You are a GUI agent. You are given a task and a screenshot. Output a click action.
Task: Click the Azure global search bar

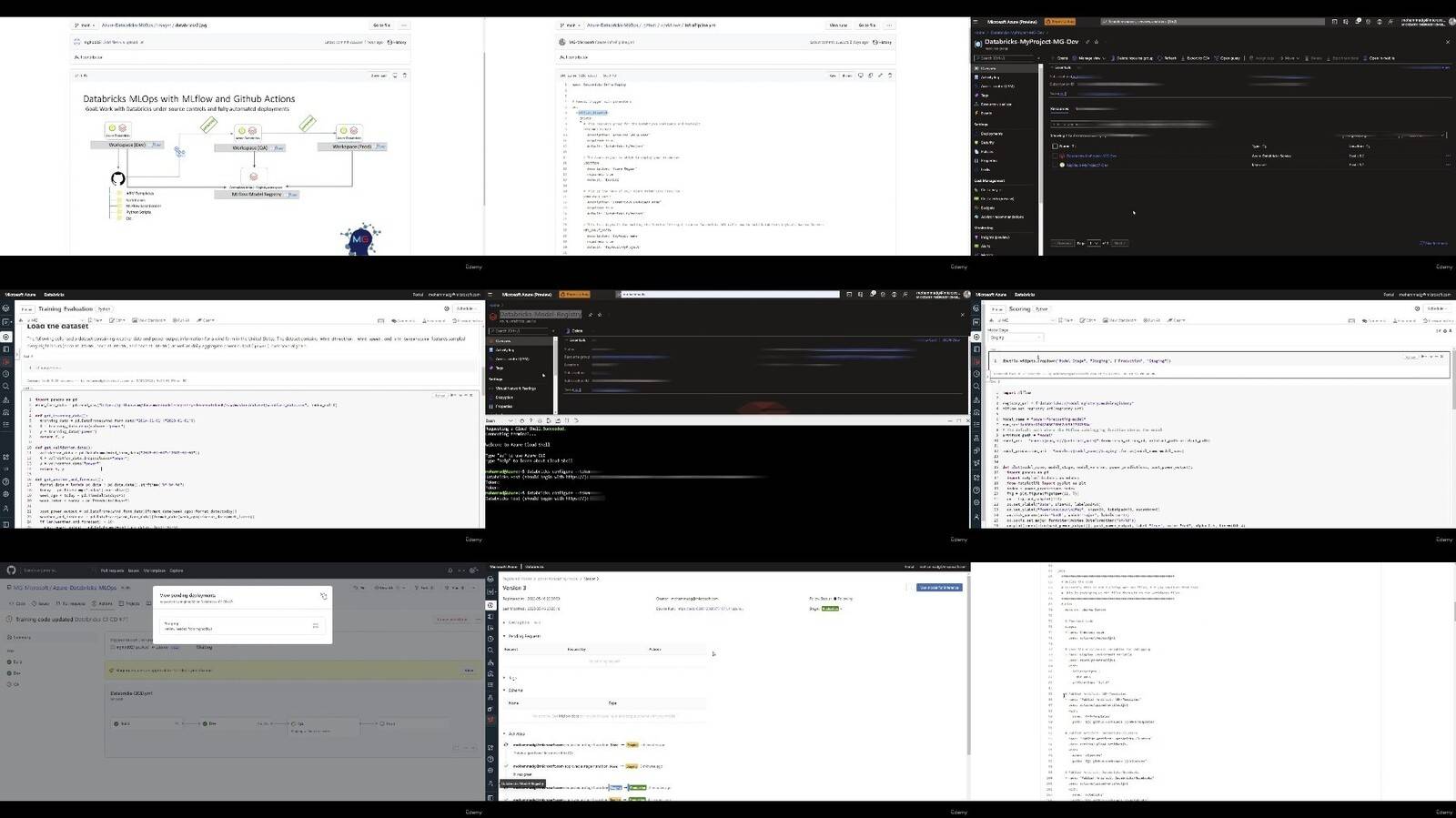pyautogui.click(x=1212, y=21)
